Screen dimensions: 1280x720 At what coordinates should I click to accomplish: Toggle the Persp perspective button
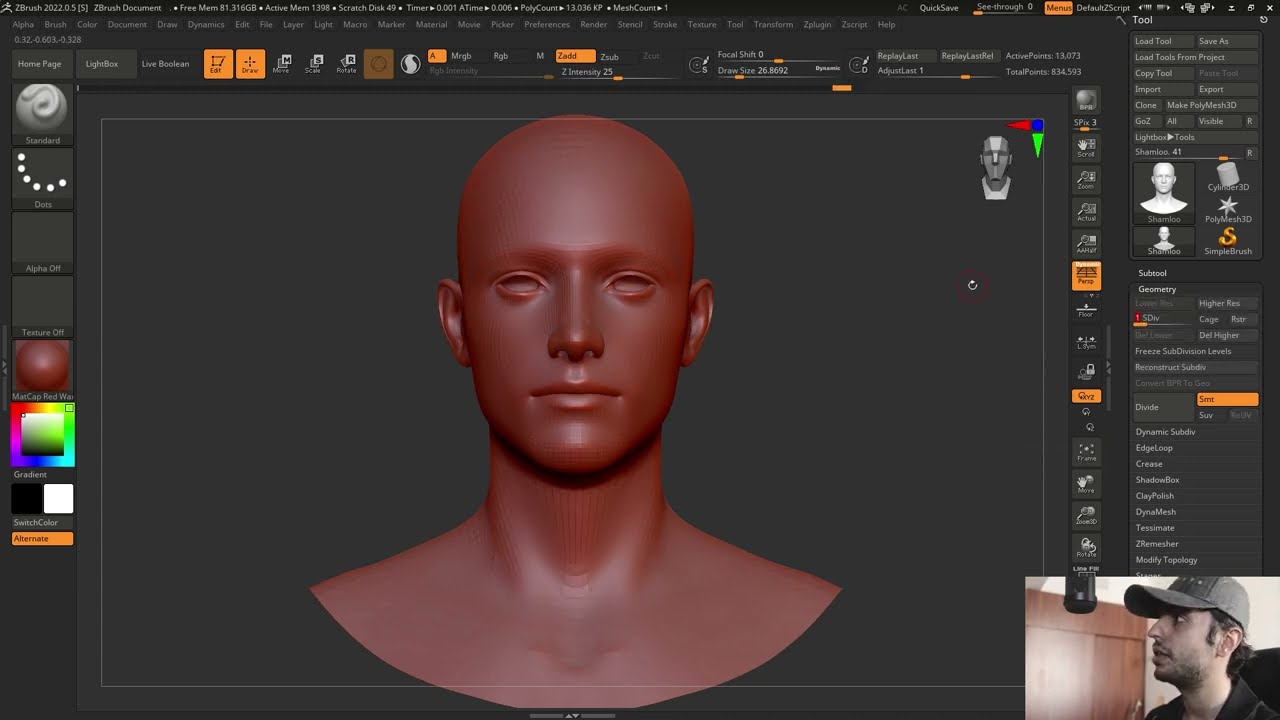point(1086,276)
